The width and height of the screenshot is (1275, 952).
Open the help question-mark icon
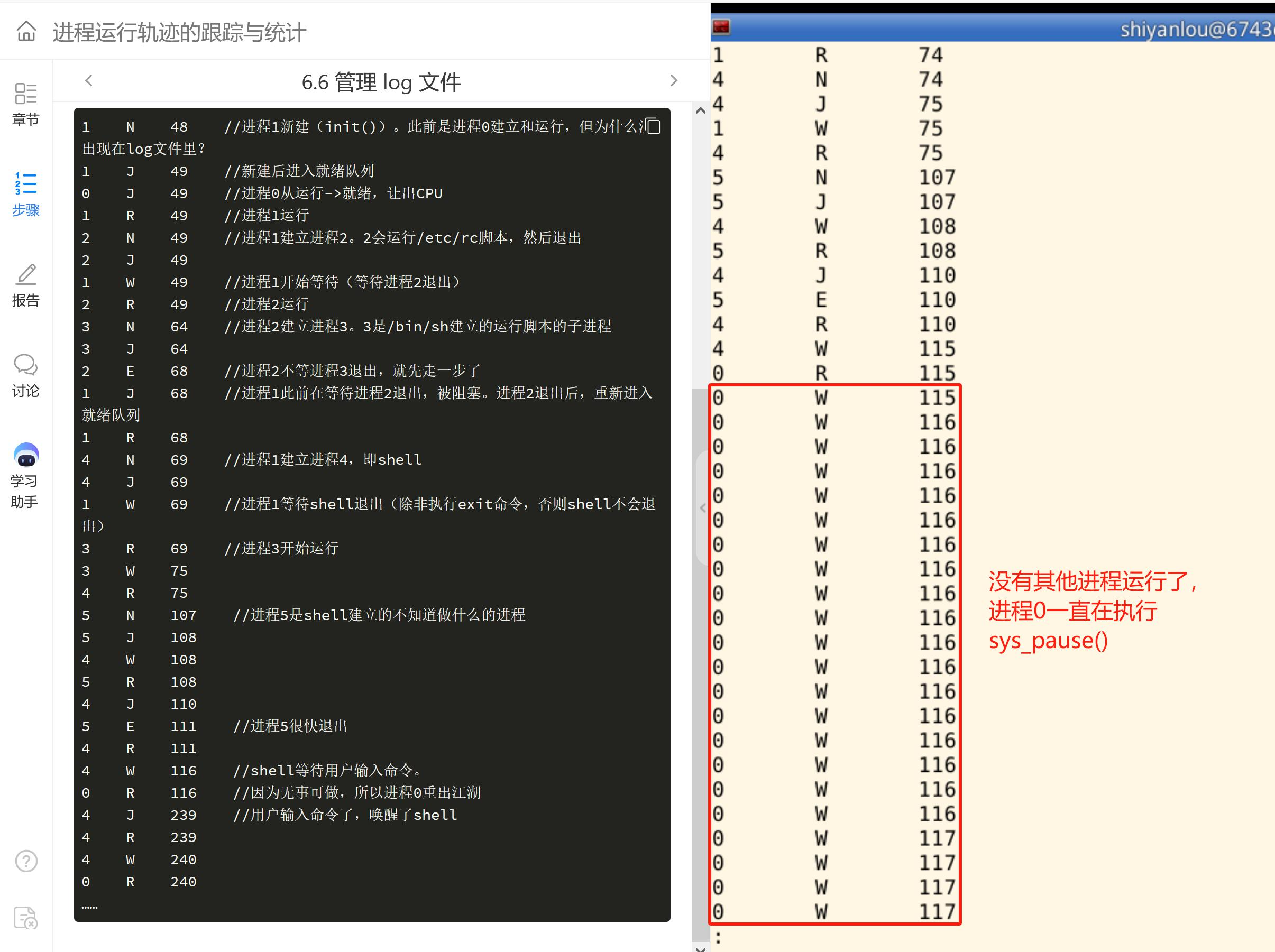click(x=26, y=862)
